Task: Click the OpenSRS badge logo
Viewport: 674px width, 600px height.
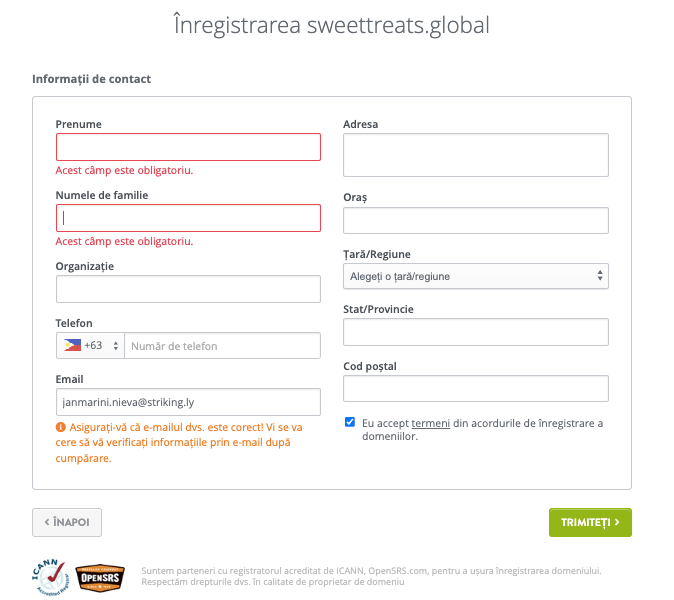Action: coord(100,578)
